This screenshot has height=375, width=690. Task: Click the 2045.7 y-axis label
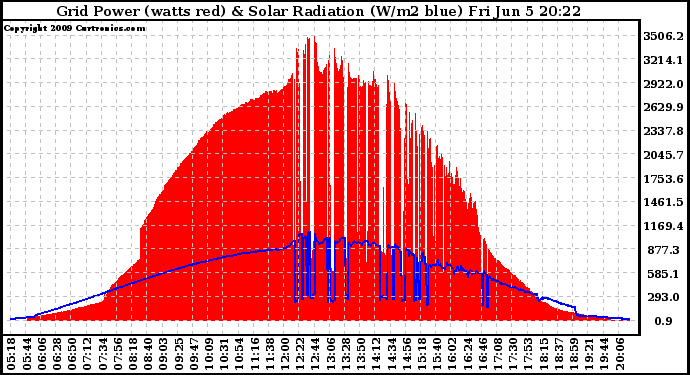(x=663, y=155)
